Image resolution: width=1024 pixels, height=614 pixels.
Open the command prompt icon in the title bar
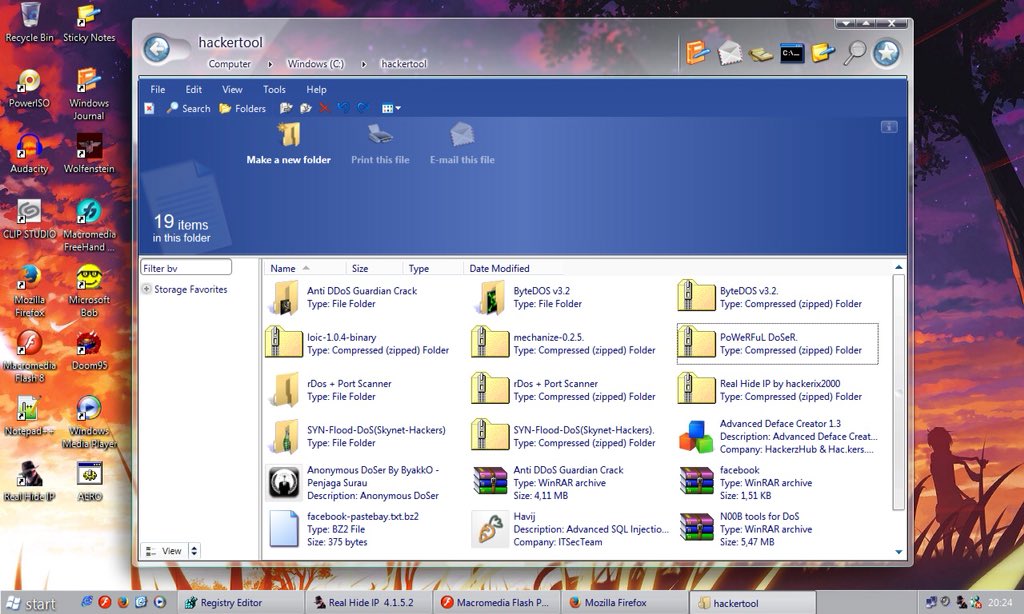click(792, 53)
